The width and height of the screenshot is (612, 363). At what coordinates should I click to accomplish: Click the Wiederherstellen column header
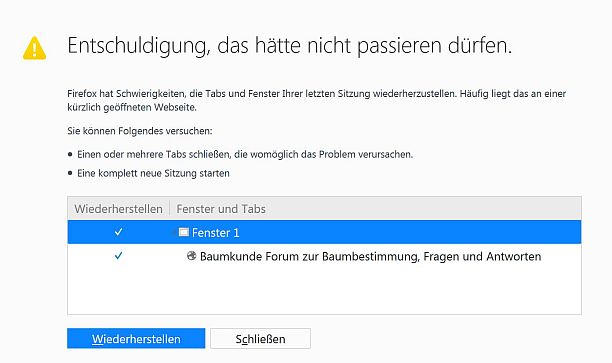pos(119,209)
